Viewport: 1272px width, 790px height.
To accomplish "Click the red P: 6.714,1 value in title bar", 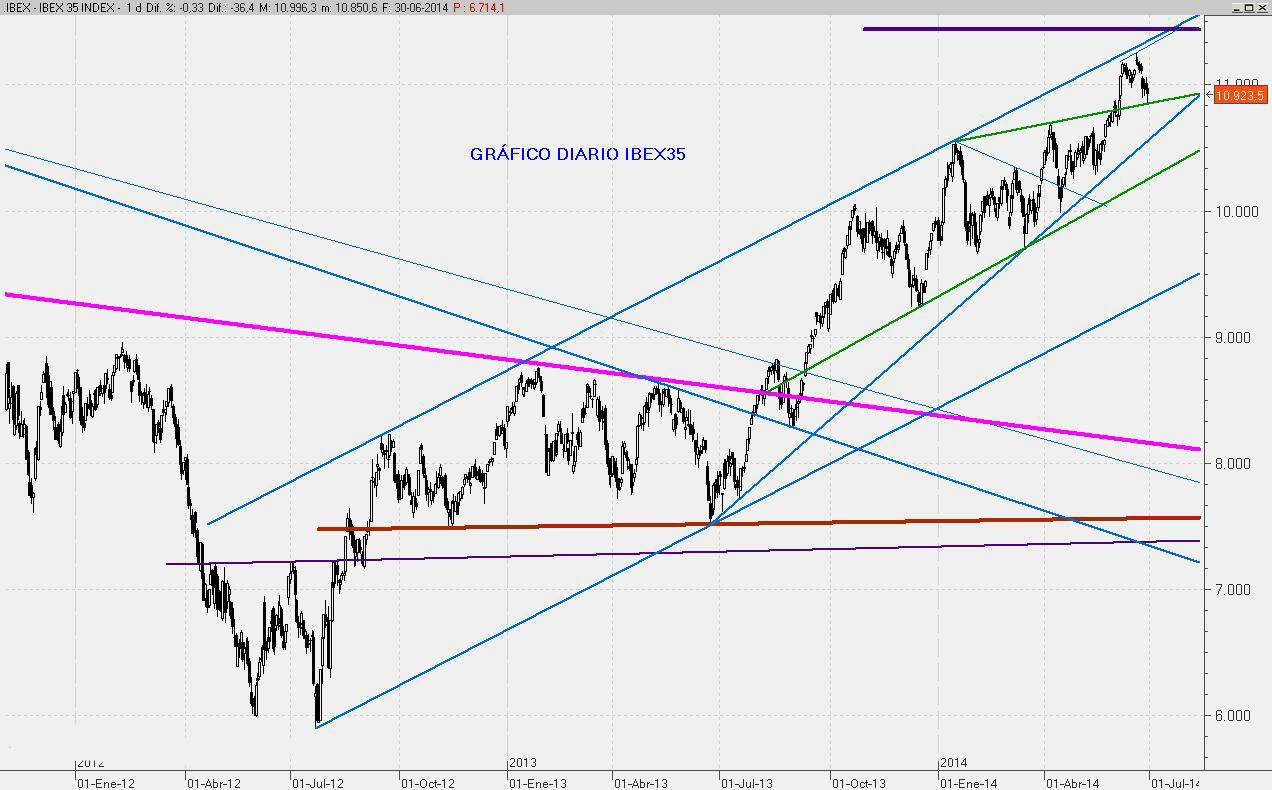I will point(478,8).
